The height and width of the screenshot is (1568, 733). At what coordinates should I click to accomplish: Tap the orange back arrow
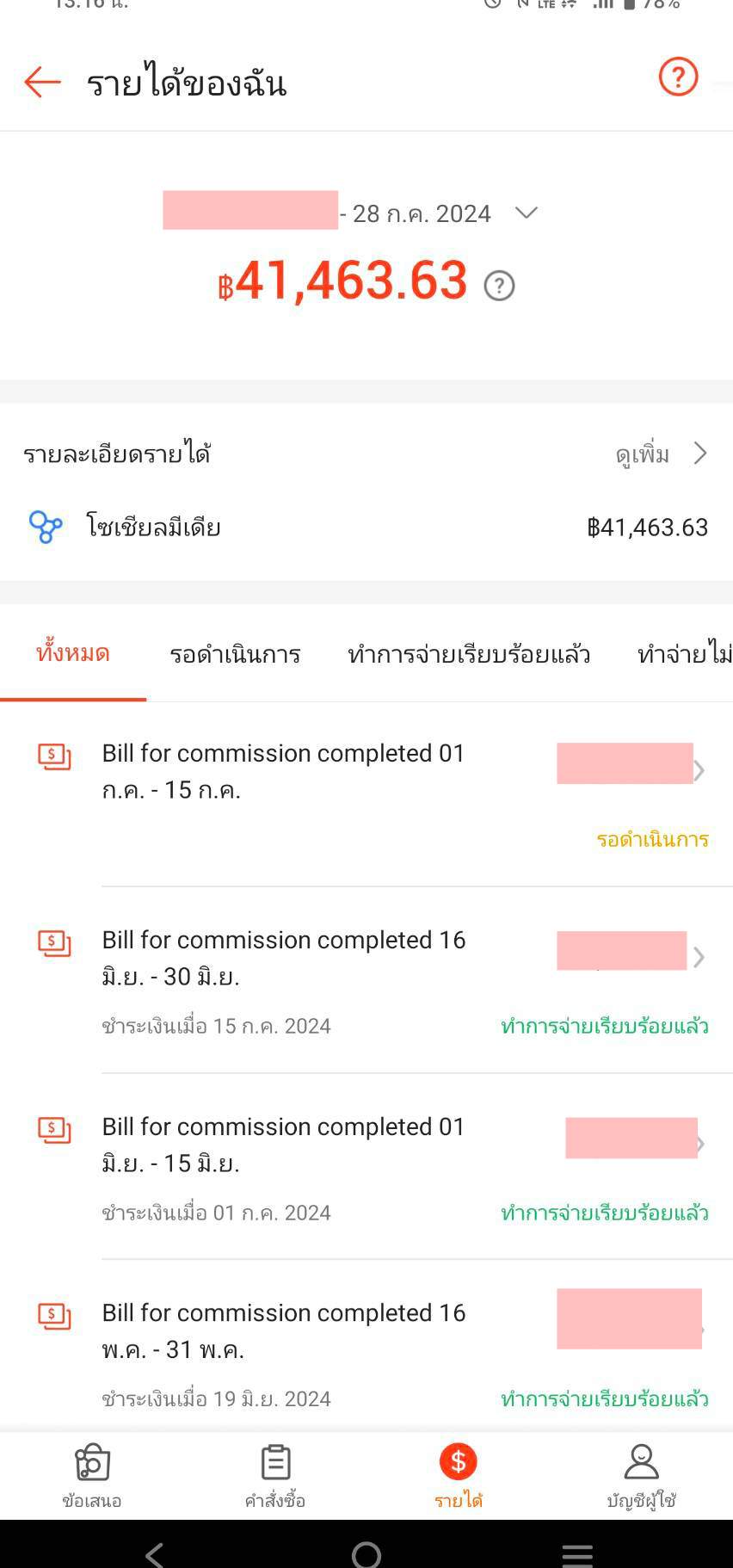point(42,83)
